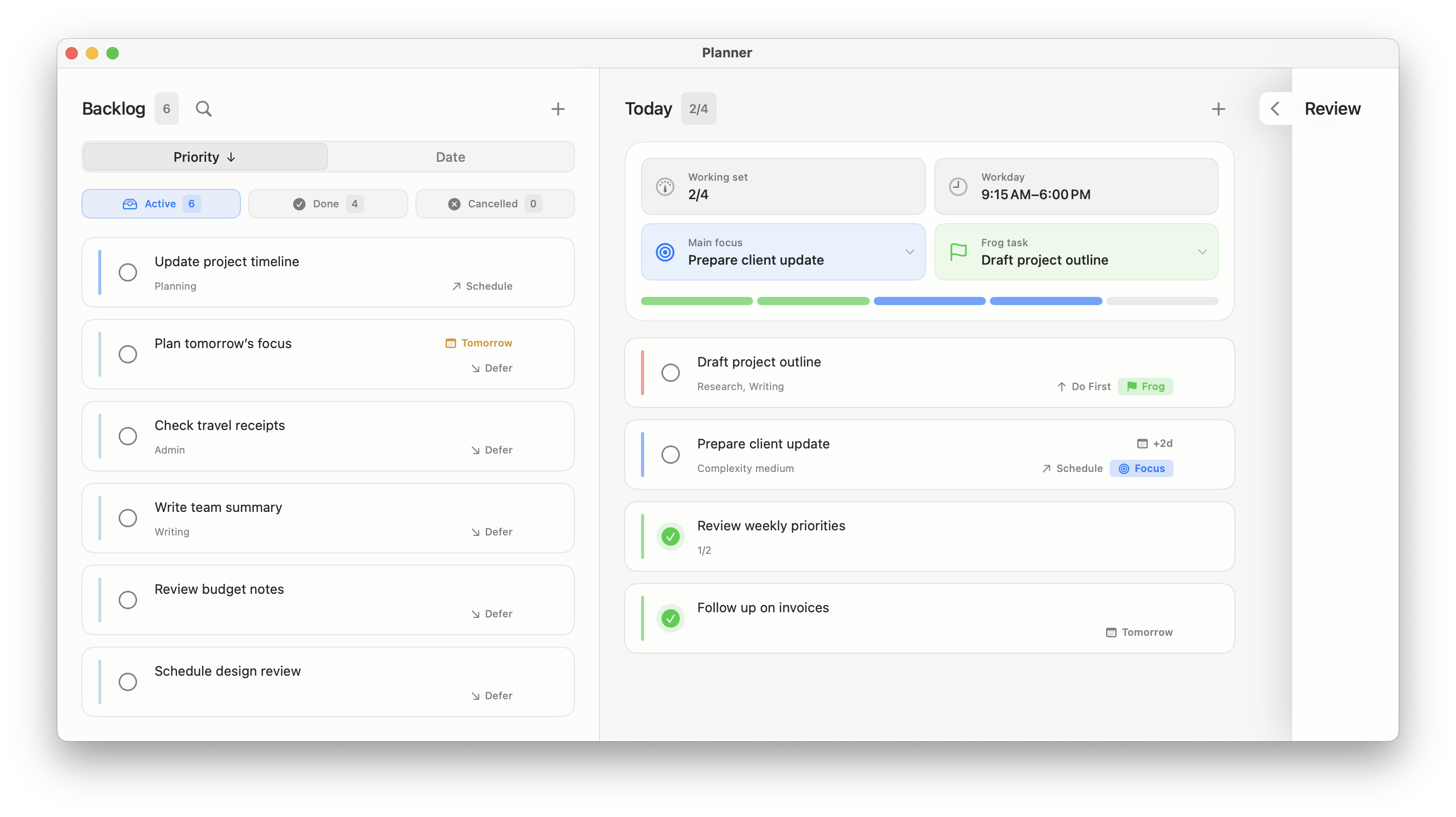Click Focus badge on Prepare client update

1141,468
